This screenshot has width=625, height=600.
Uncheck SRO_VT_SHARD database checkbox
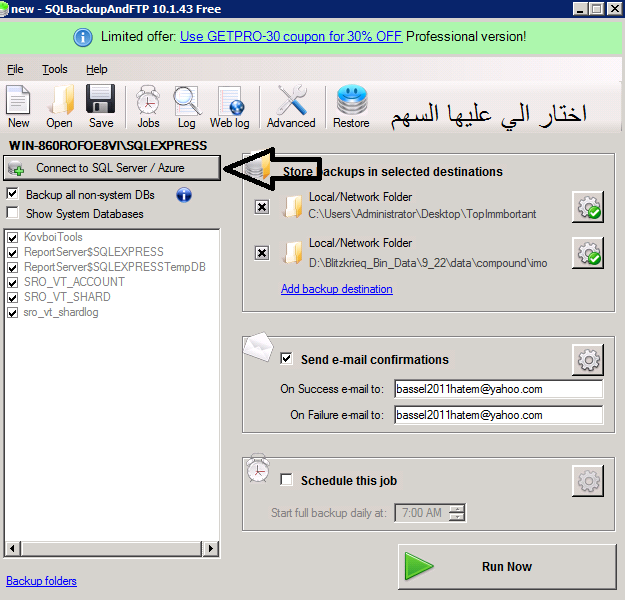coord(12,298)
